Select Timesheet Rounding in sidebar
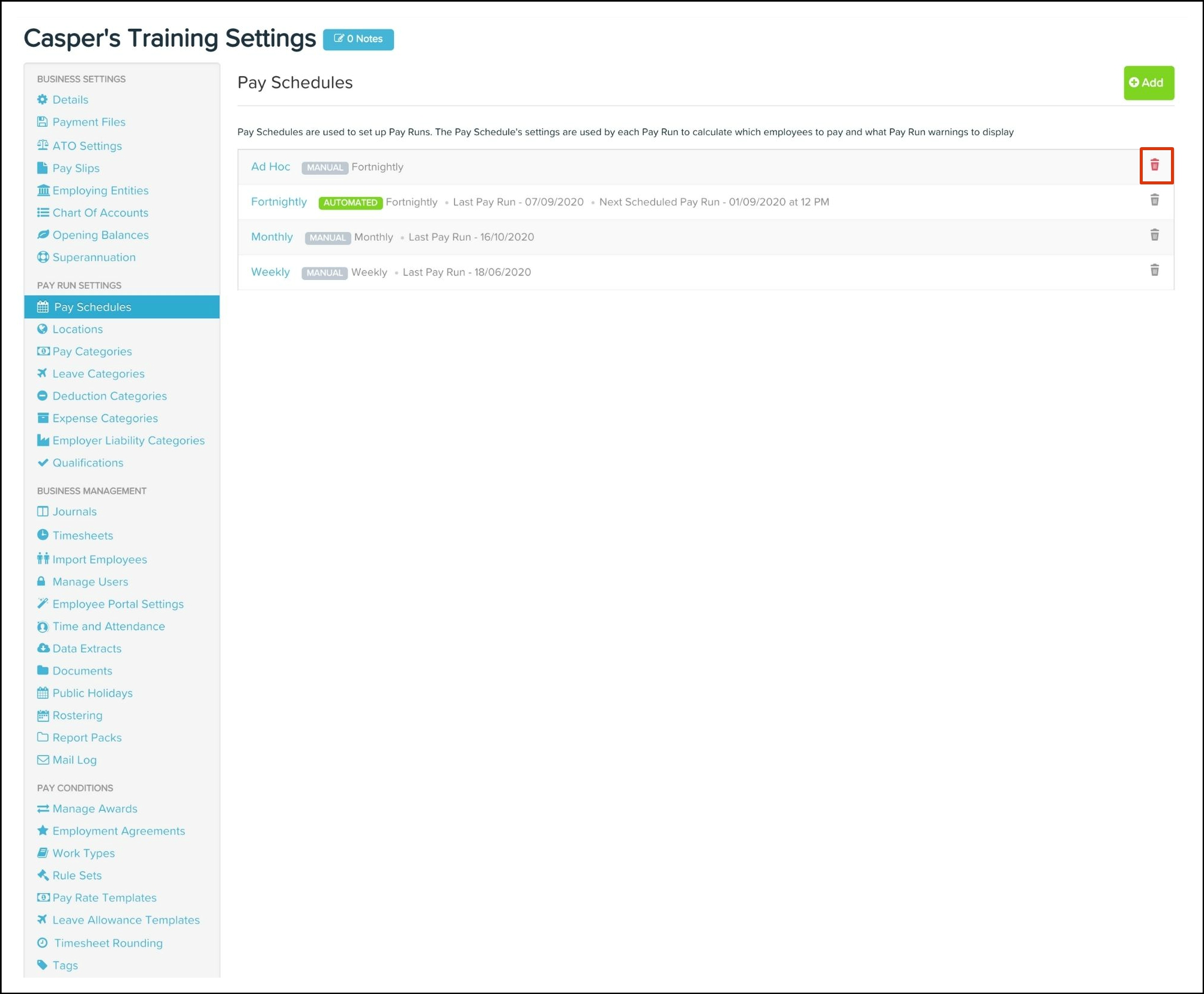The image size is (1204, 994). tap(108, 943)
